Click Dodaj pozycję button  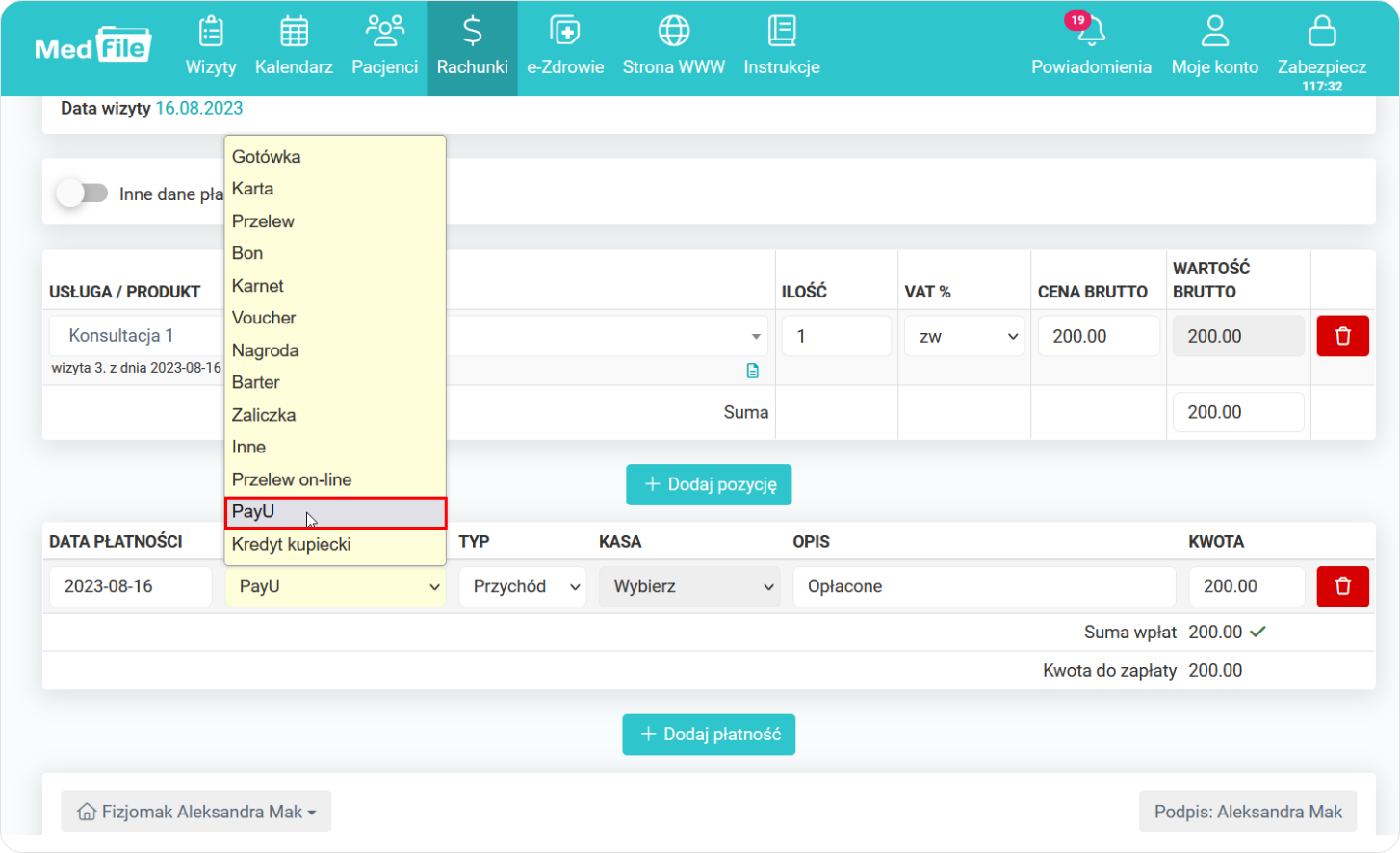pos(709,484)
